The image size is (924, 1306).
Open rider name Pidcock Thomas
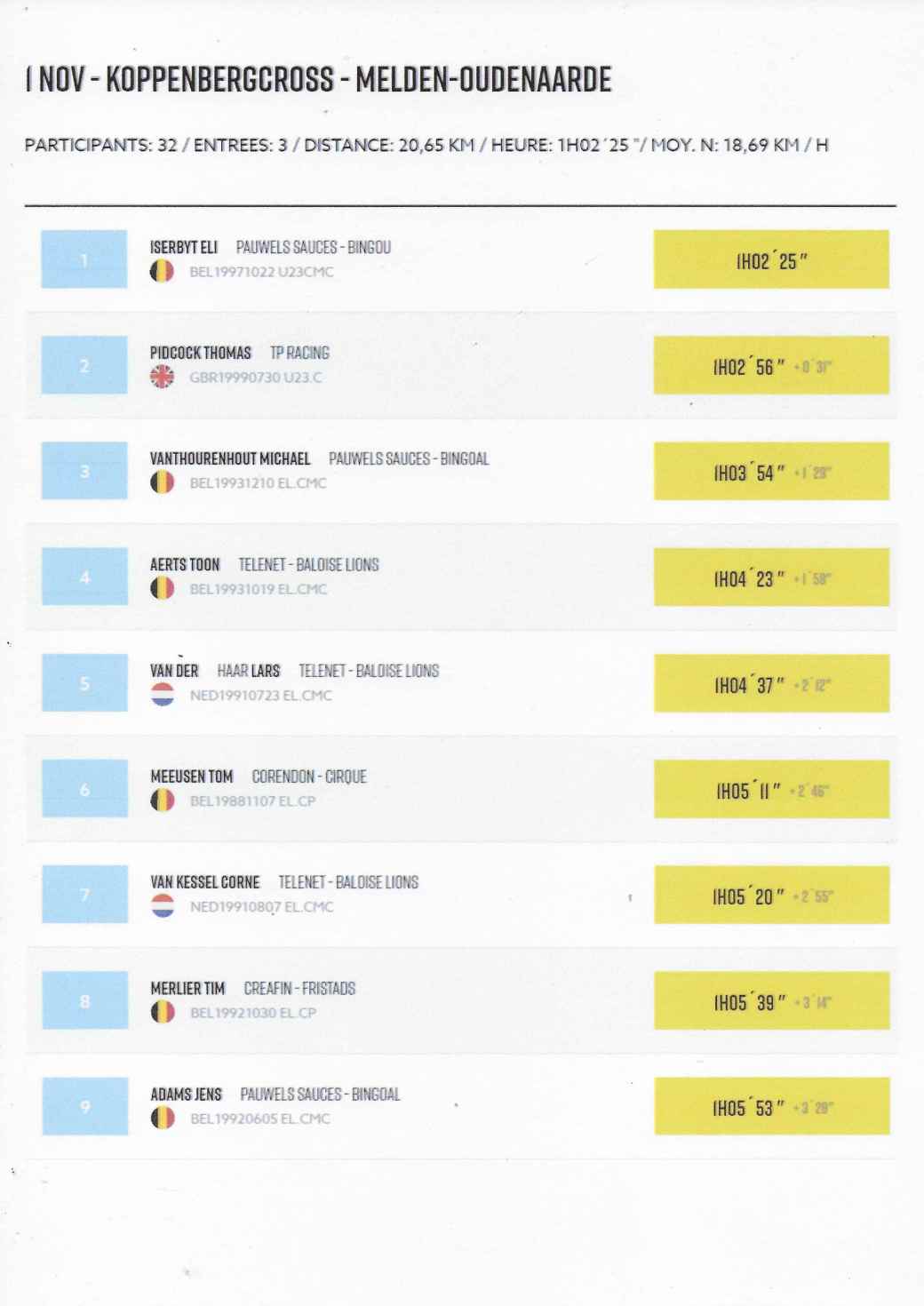click(201, 353)
